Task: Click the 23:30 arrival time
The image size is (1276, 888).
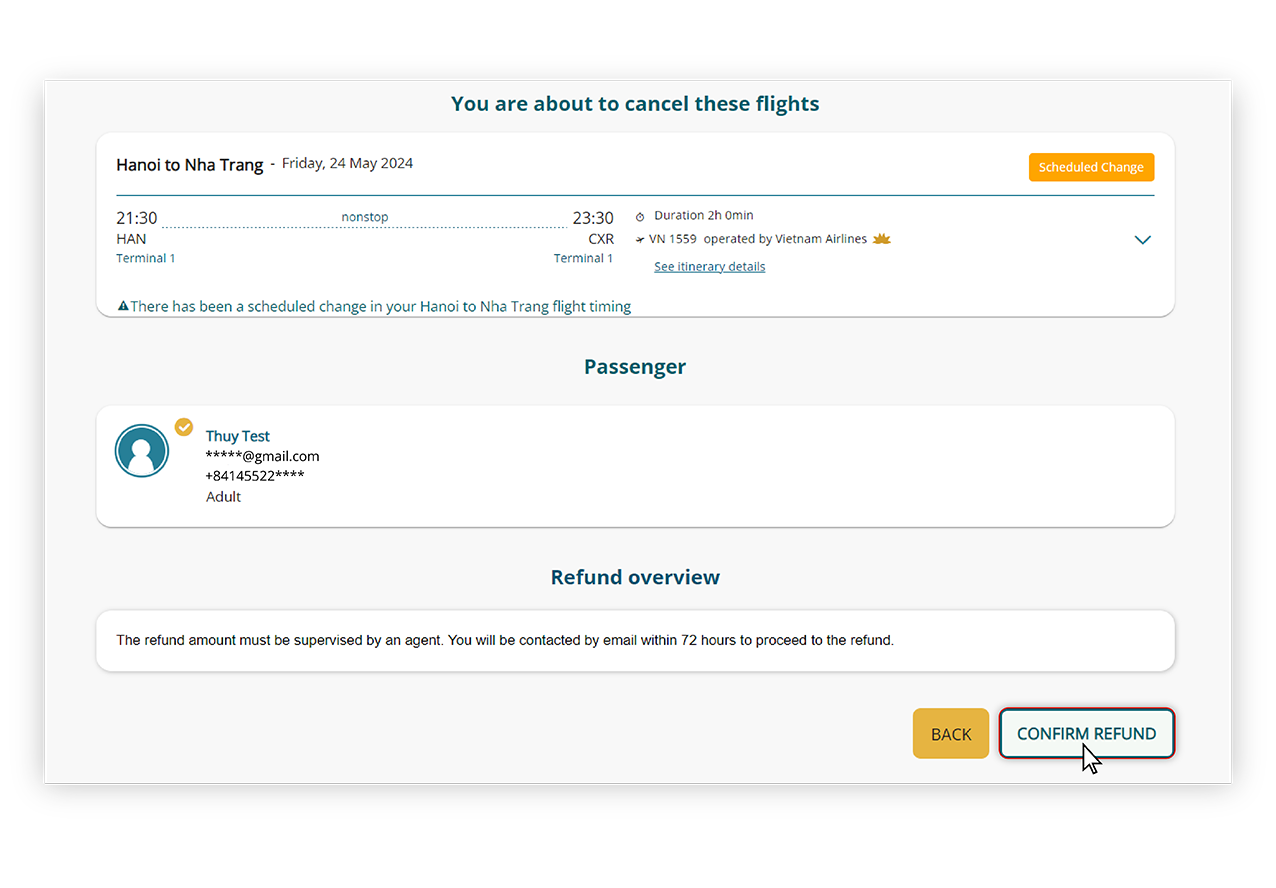Action: pos(593,218)
